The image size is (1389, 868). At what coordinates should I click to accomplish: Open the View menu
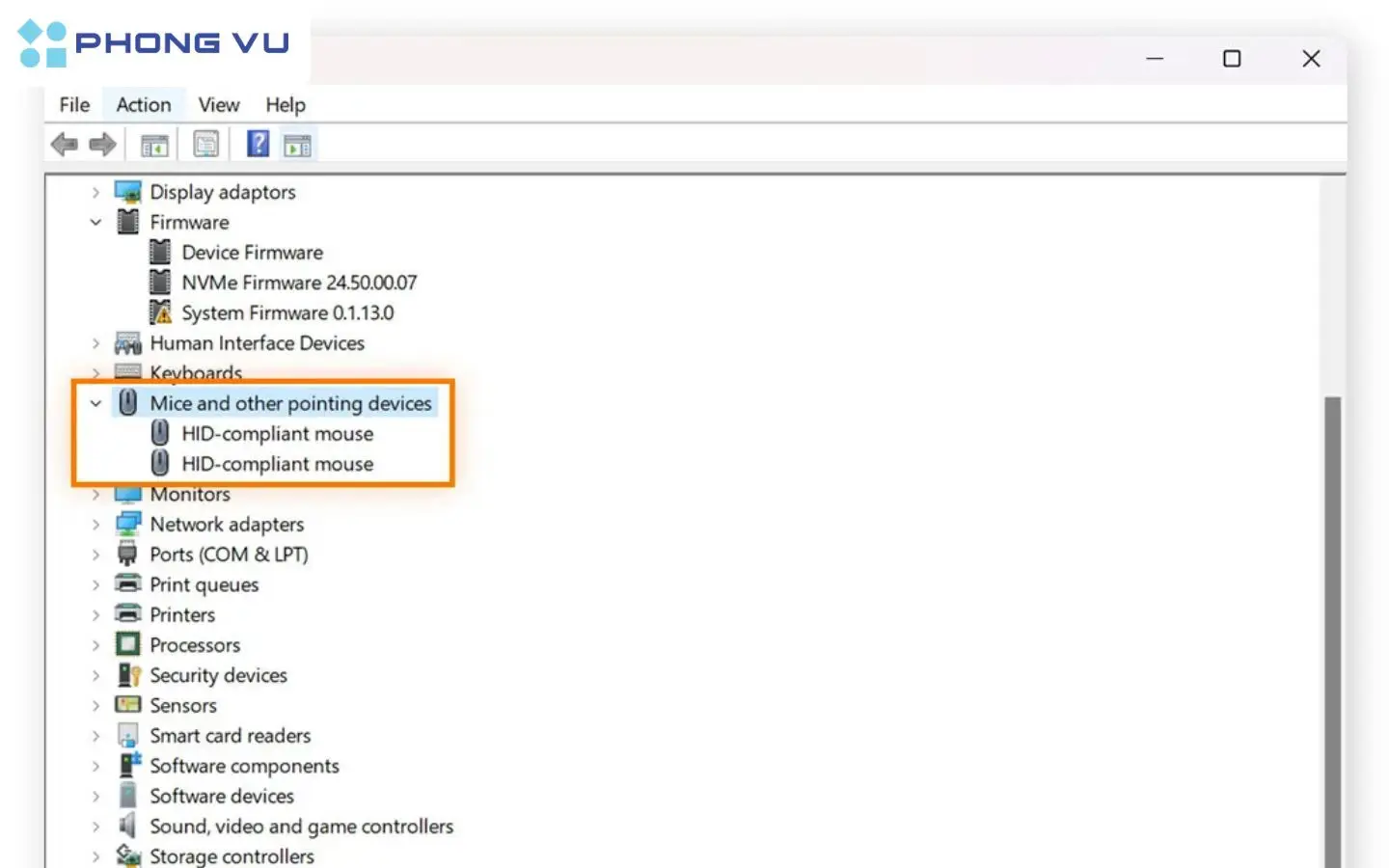[219, 104]
